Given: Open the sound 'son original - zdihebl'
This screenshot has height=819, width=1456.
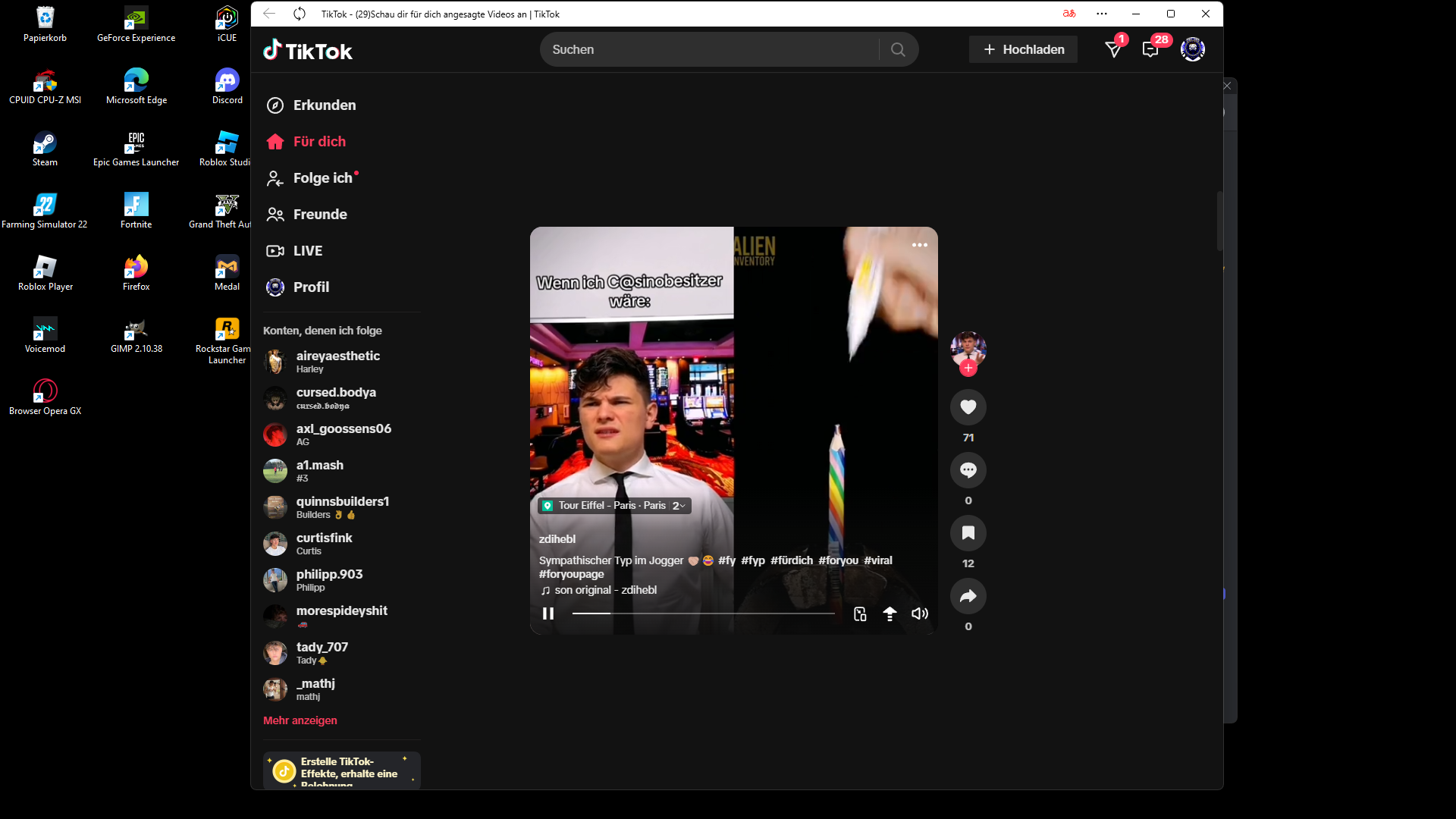Looking at the screenshot, I should (599, 590).
